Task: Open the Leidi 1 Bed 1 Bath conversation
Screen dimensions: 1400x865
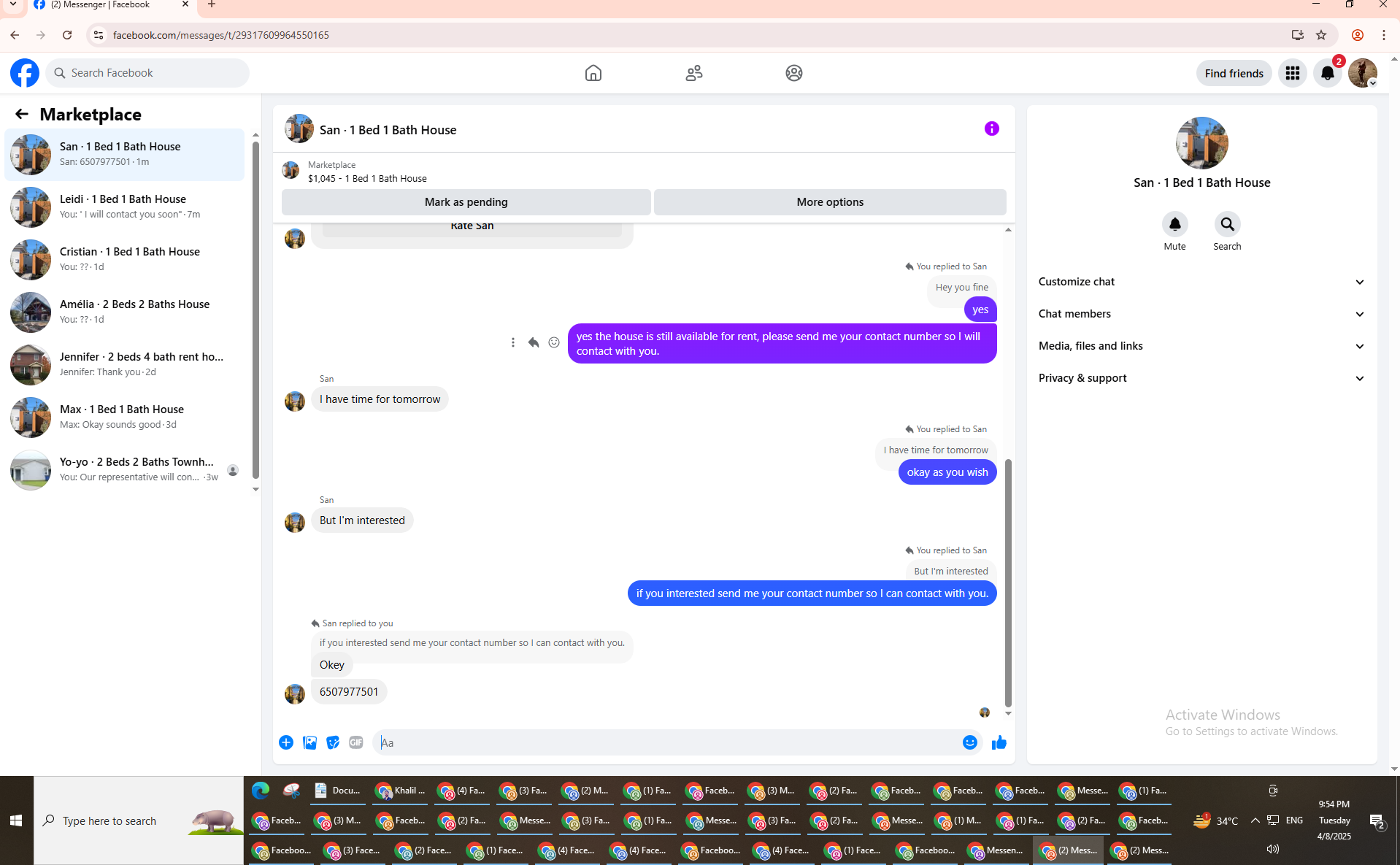Action: coord(125,207)
